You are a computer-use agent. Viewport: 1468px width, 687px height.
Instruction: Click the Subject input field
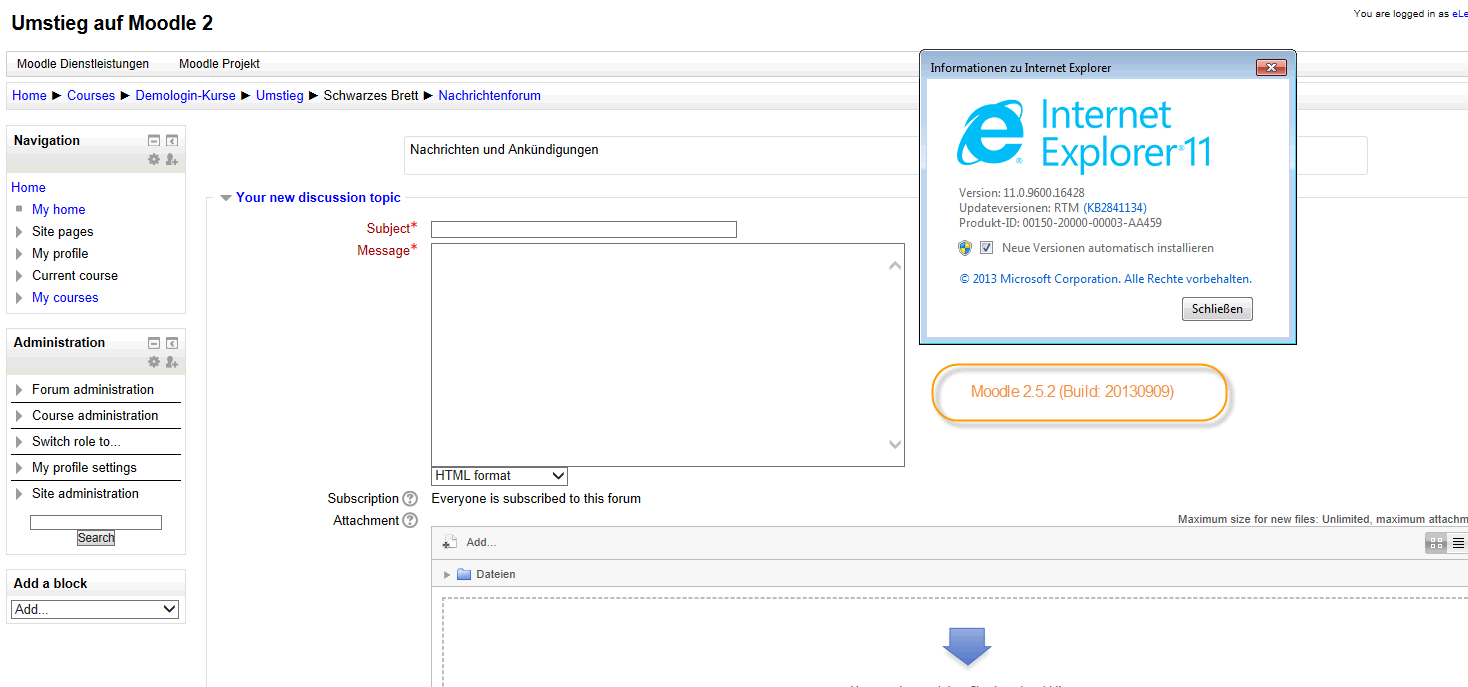pyautogui.click(x=584, y=230)
